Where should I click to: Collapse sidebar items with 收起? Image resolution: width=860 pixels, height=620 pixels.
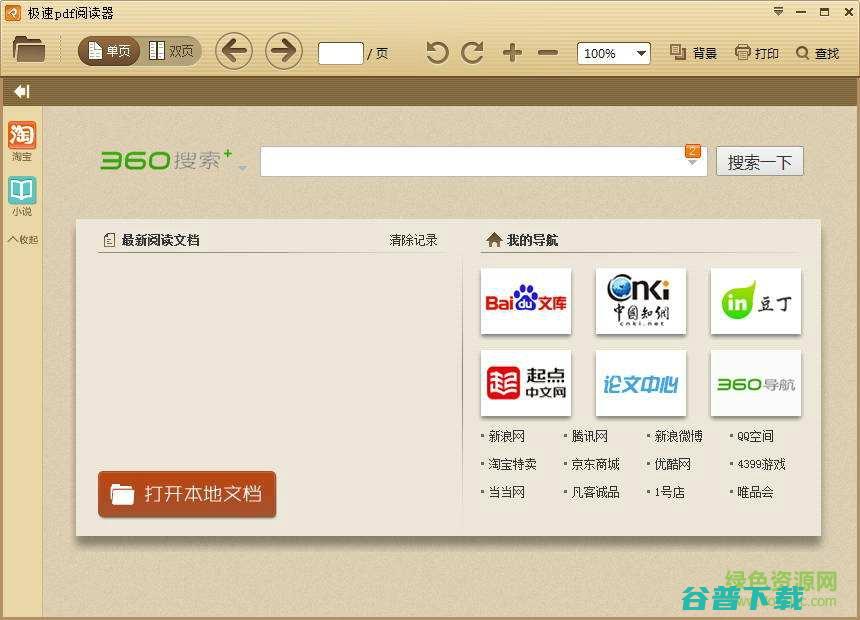(x=23, y=240)
